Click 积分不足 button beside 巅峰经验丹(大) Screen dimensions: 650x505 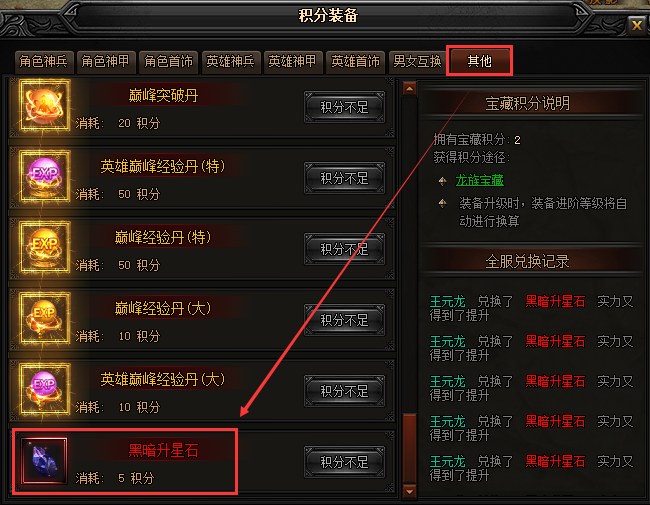(x=344, y=320)
